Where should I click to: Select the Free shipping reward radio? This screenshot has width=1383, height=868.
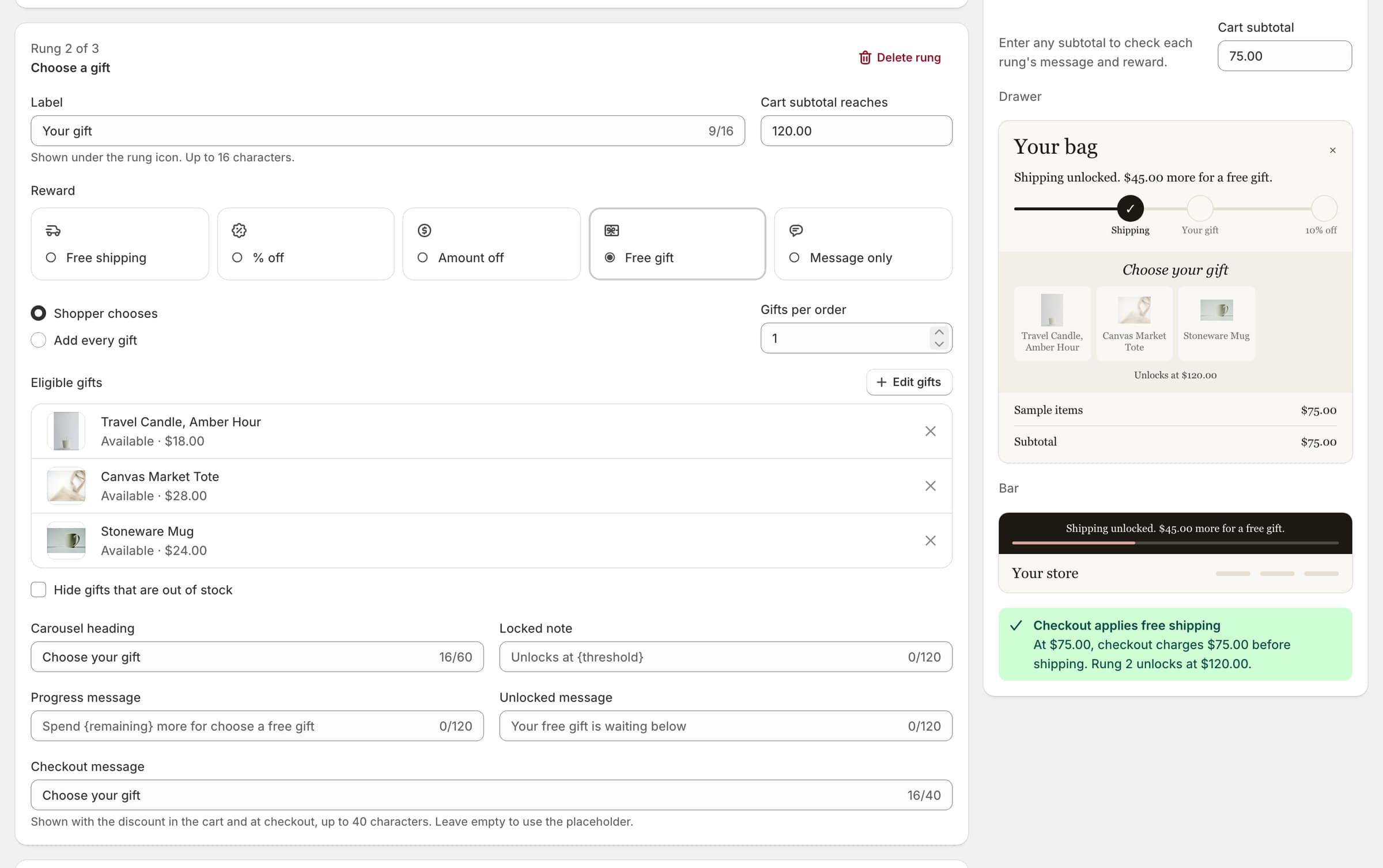[x=51, y=257]
